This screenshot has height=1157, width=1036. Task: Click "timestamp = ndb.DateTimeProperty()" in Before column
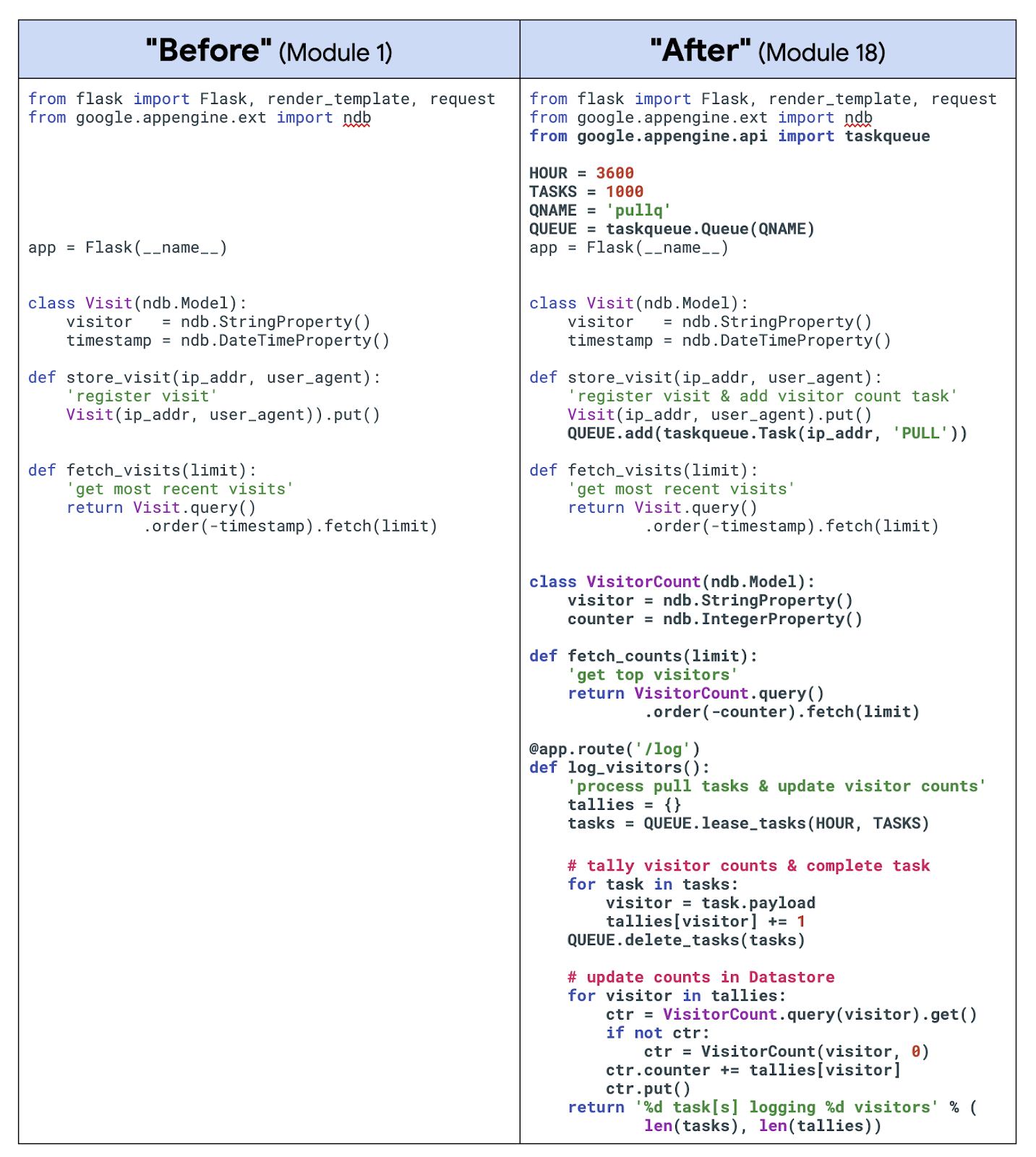click(228, 340)
